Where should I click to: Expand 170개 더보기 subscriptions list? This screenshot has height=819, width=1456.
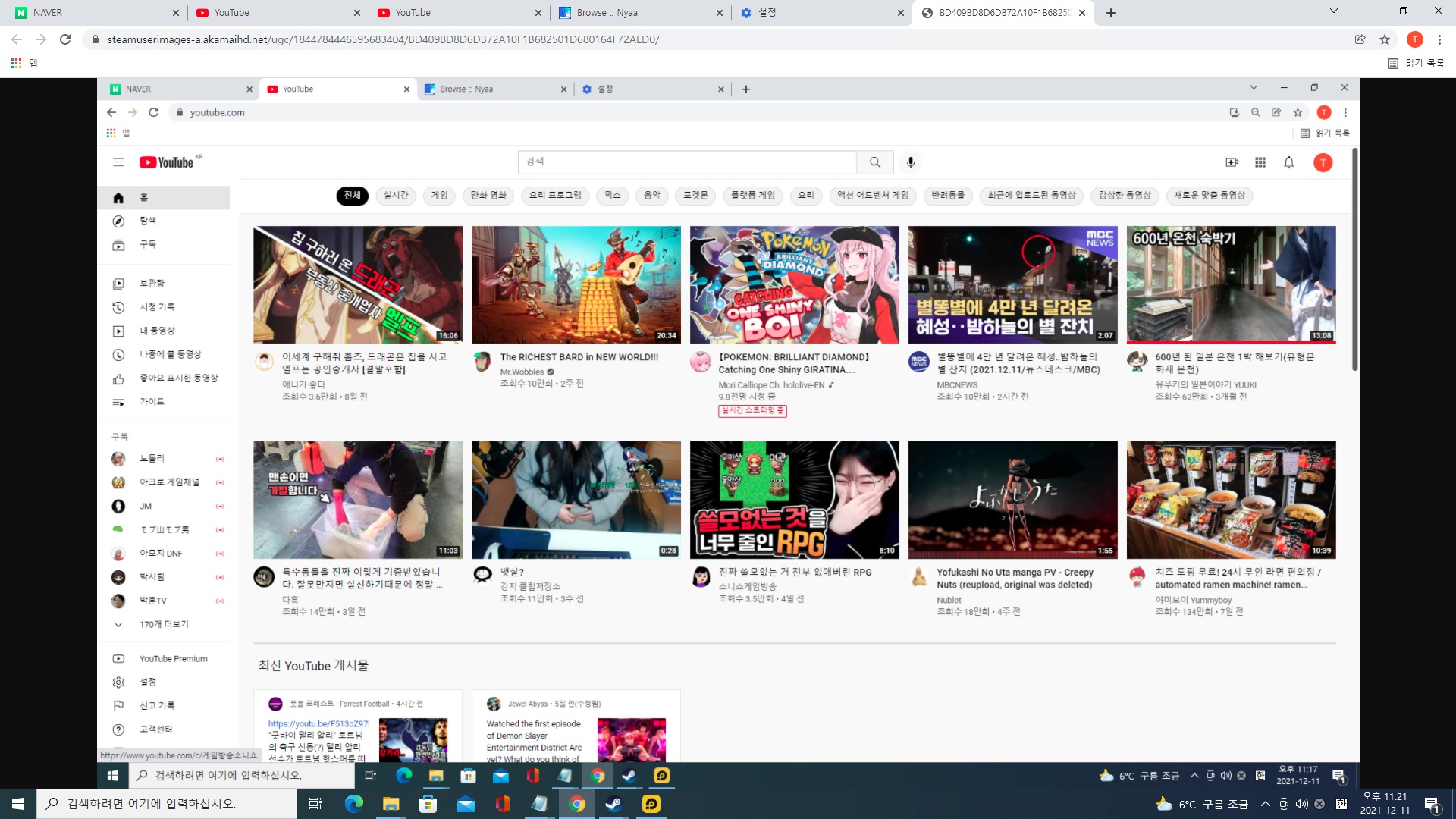pos(164,625)
